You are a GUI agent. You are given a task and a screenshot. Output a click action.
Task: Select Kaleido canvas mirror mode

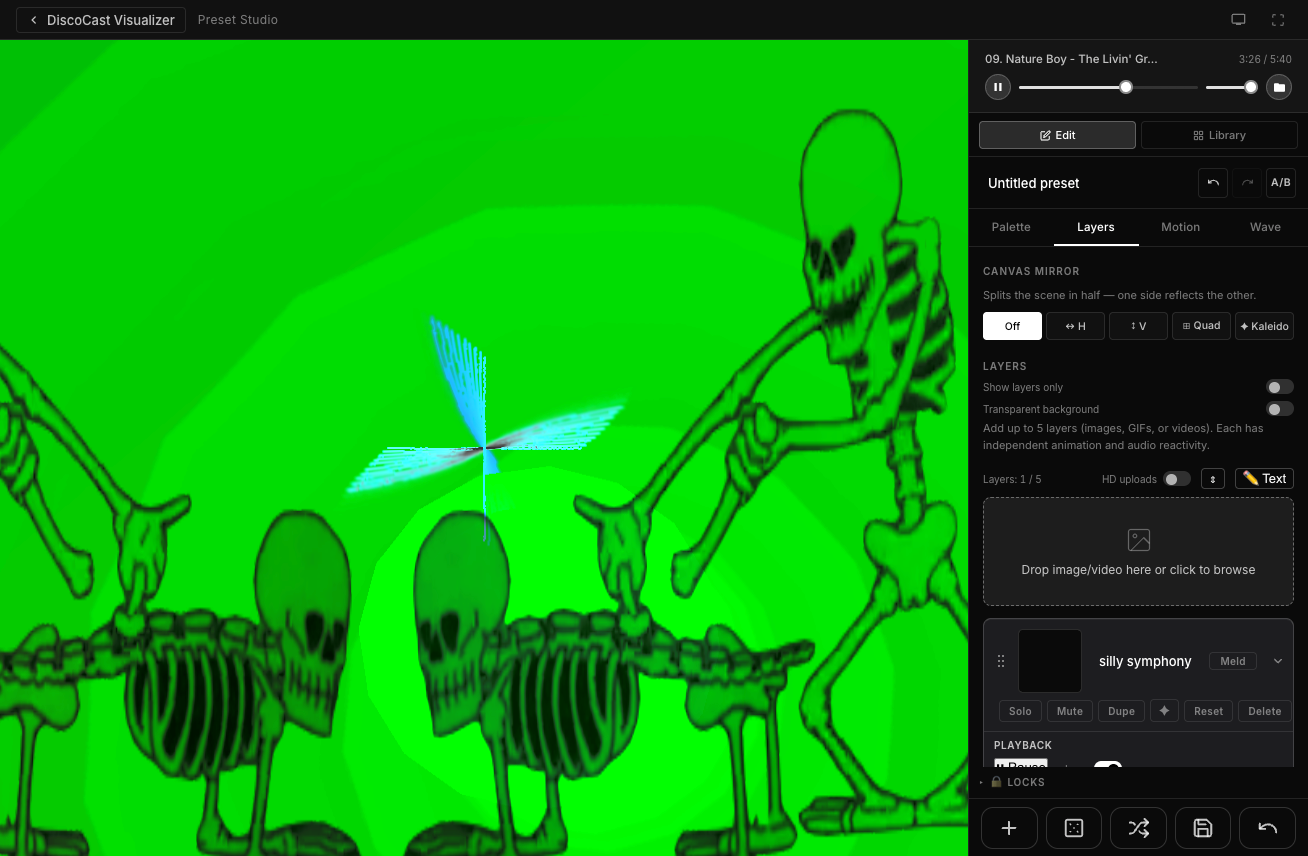pyautogui.click(x=1264, y=326)
